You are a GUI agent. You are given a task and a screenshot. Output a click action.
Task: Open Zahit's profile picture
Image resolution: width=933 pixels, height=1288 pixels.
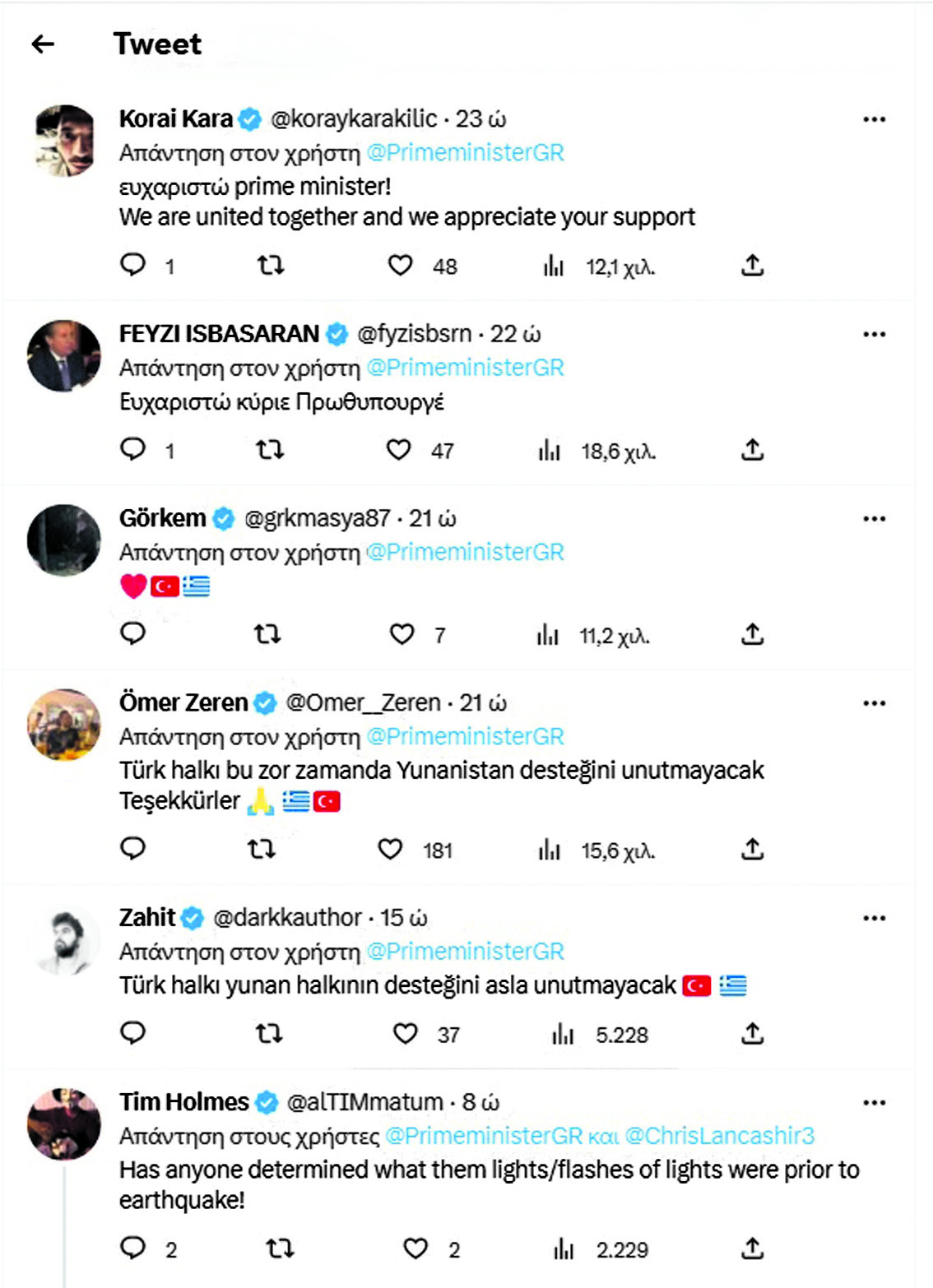pyautogui.click(x=64, y=943)
